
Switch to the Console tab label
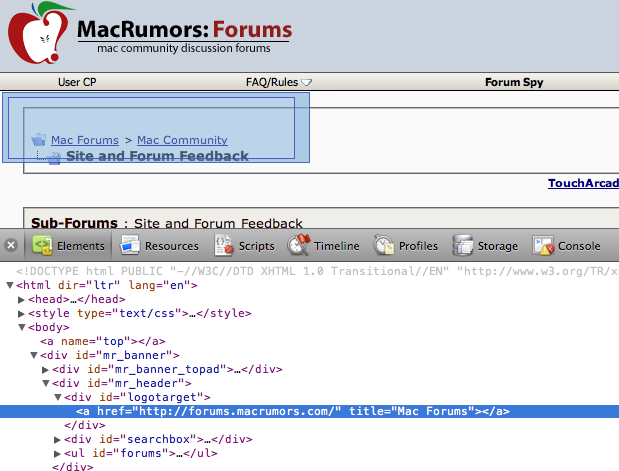click(579, 246)
